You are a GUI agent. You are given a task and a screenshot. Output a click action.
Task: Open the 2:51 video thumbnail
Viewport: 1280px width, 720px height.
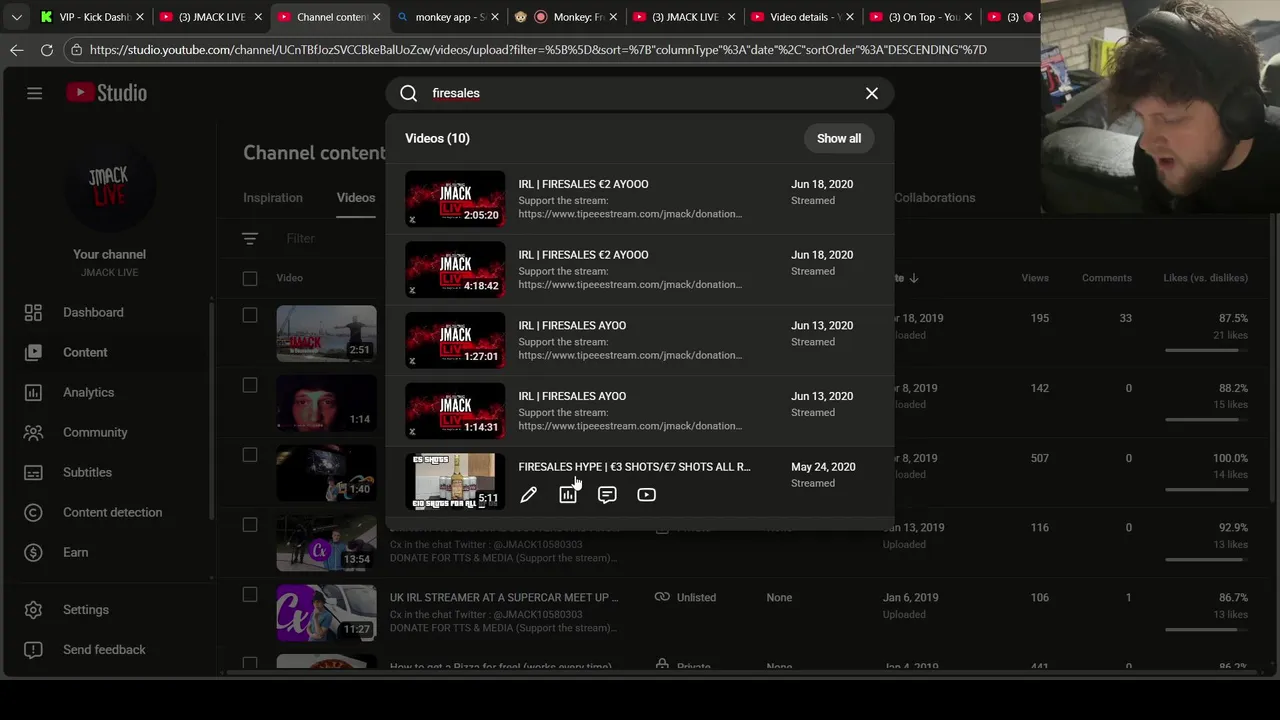coord(326,333)
